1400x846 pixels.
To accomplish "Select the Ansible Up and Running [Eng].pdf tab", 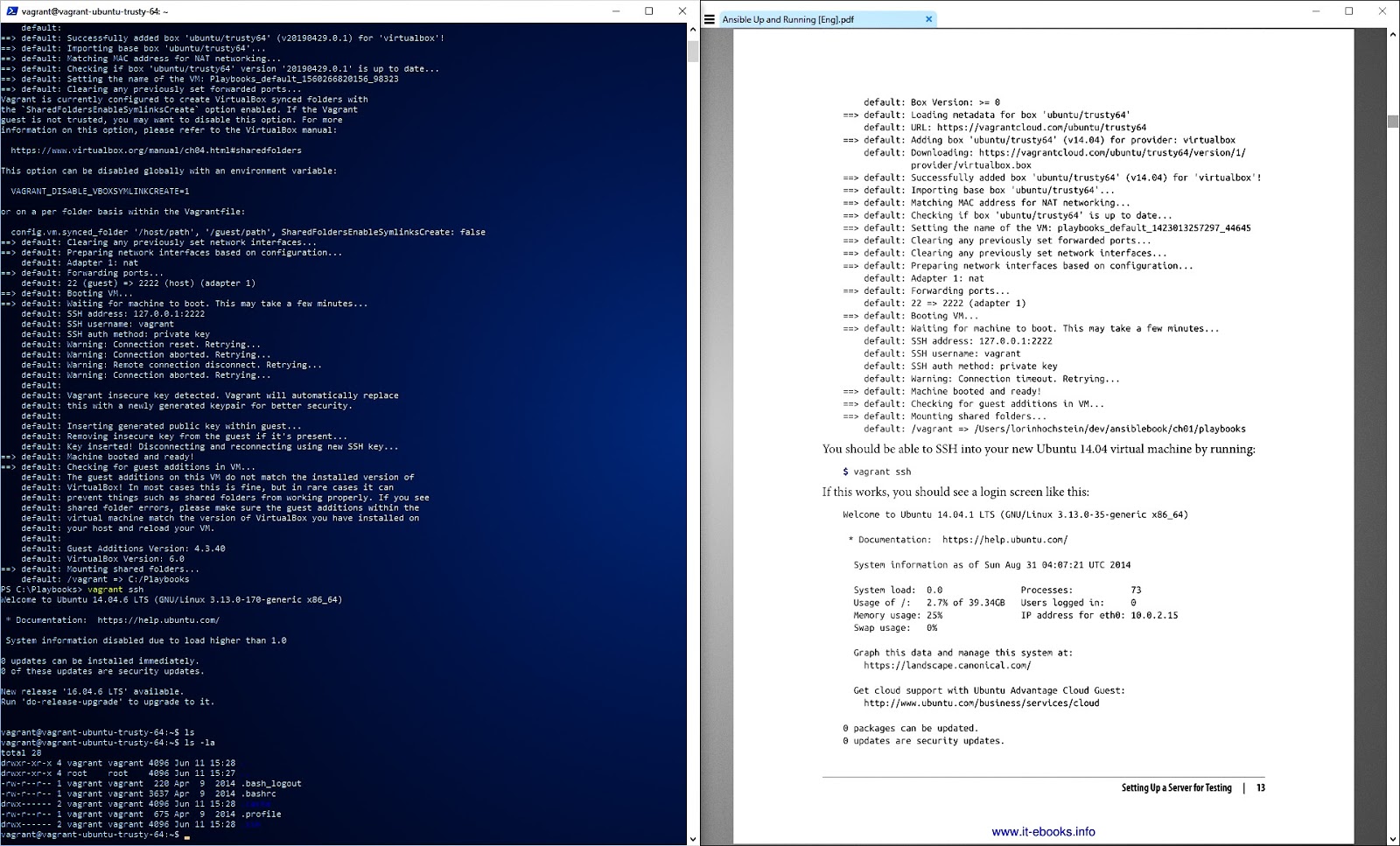I will [x=828, y=18].
